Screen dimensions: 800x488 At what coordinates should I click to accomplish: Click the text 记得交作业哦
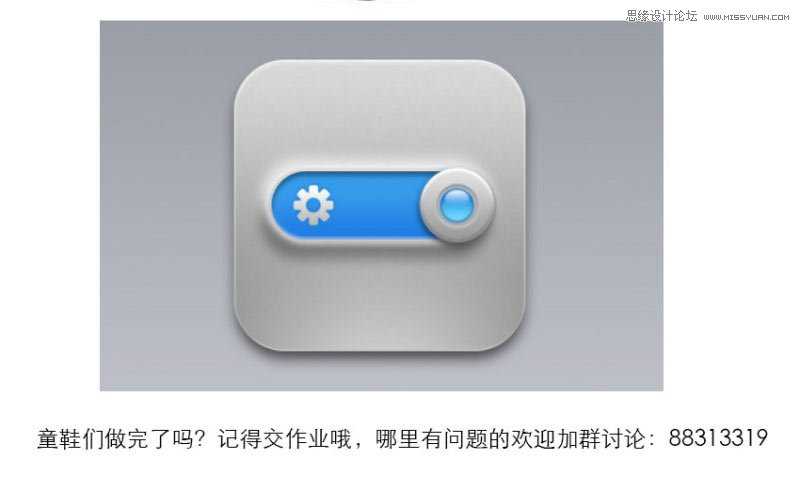pos(284,439)
